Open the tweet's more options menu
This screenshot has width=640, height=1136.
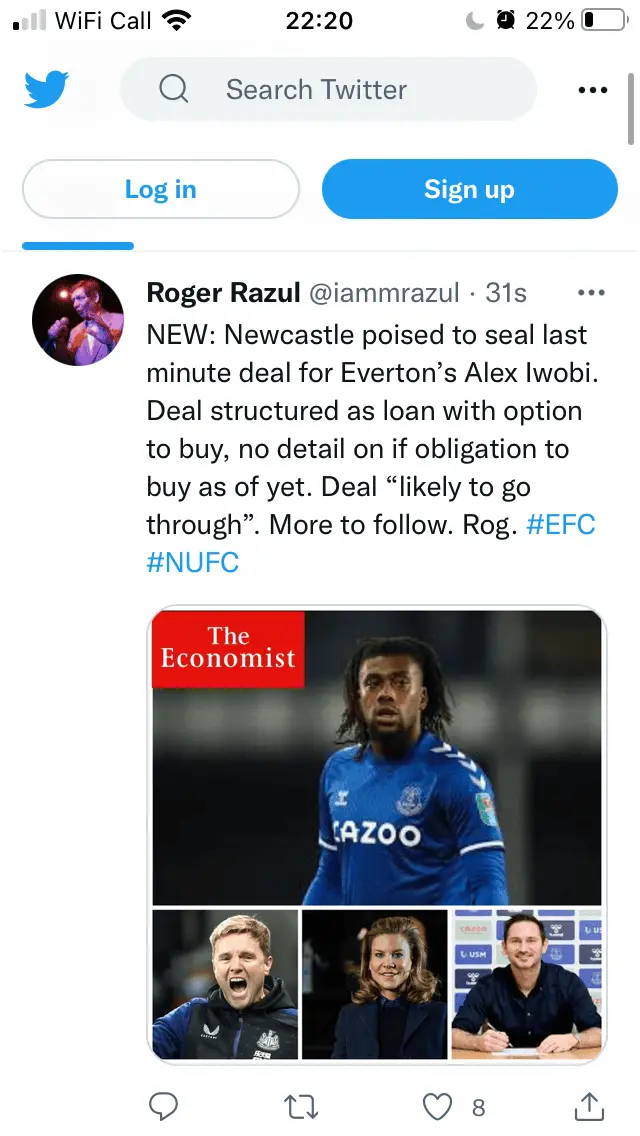(592, 293)
